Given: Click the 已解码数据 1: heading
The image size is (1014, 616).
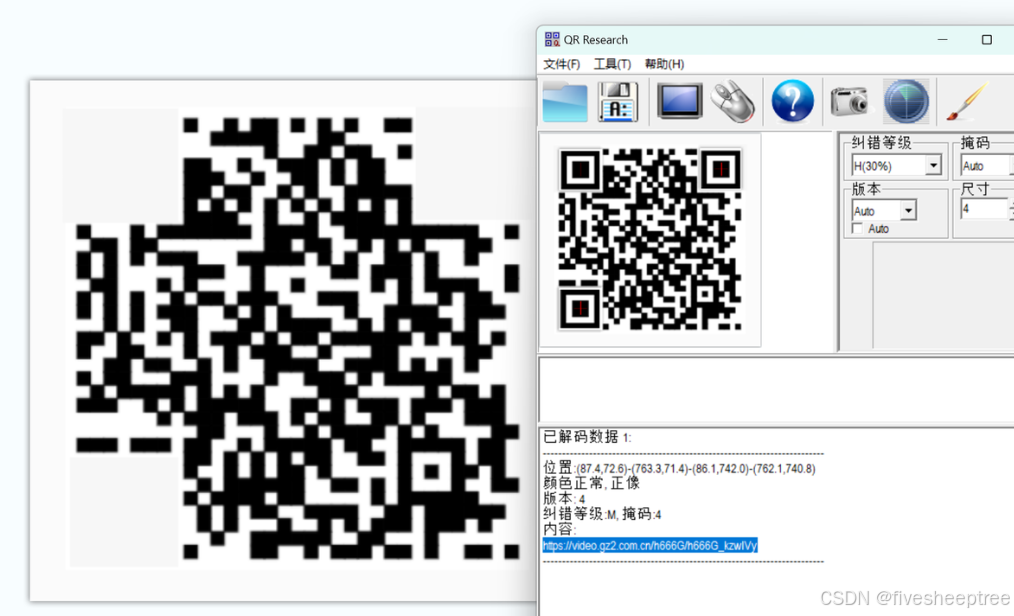Looking at the screenshot, I should pyautogui.click(x=587, y=438).
